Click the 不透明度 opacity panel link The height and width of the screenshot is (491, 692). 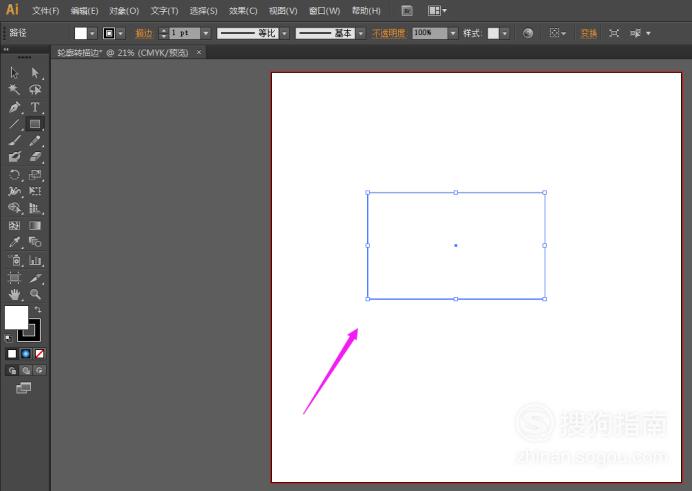pyautogui.click(x=389, y=33)
